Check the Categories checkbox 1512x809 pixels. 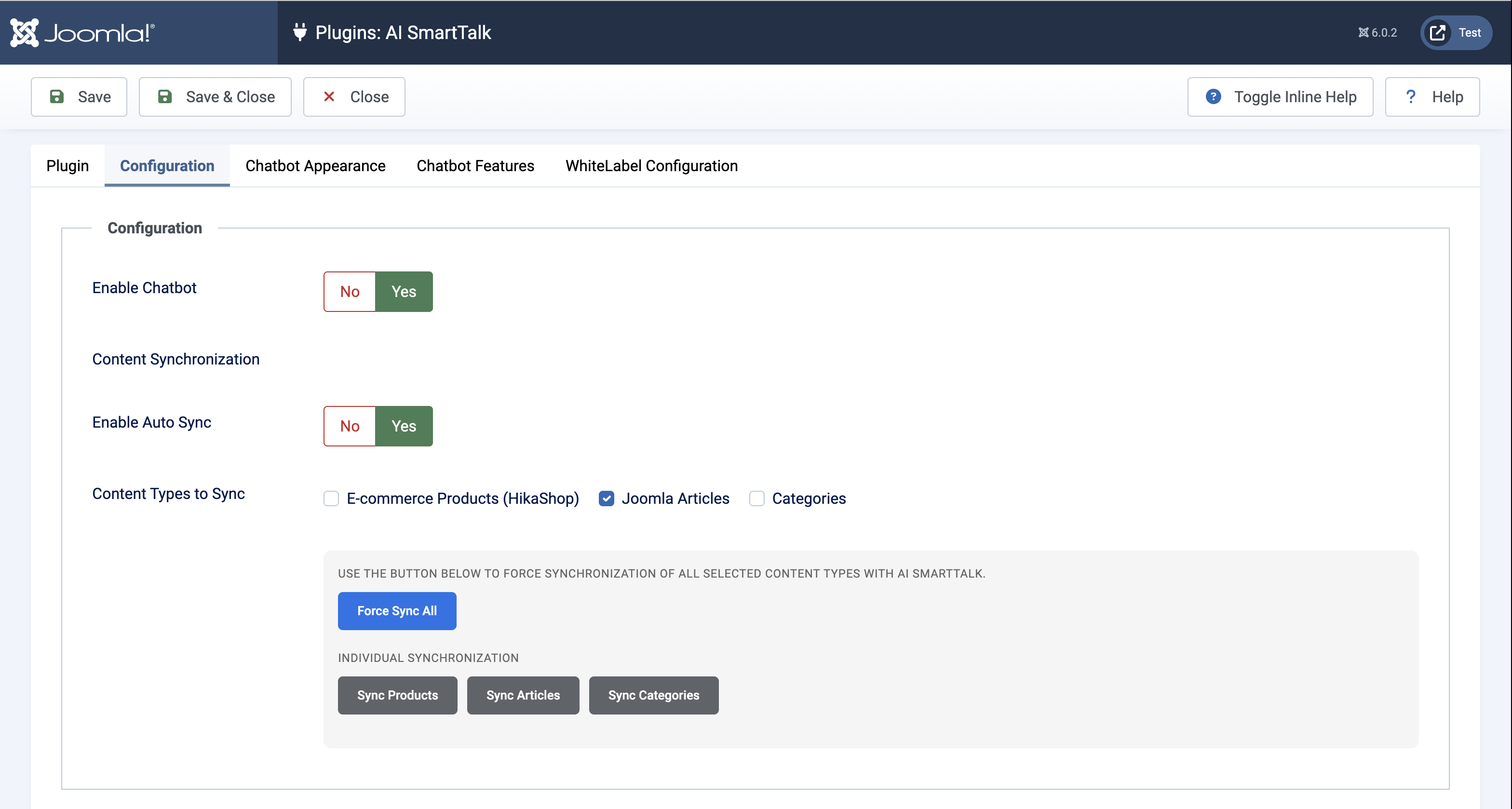(756, 499)
